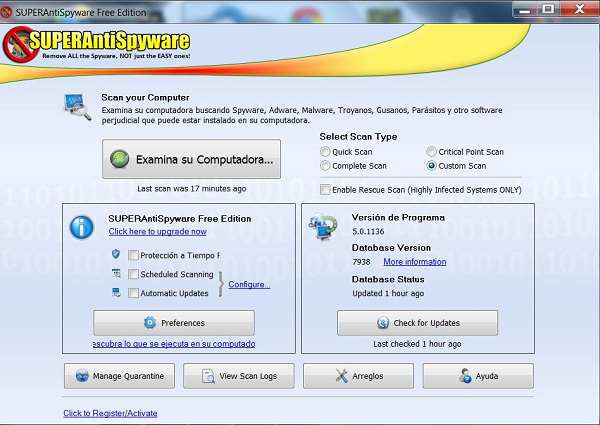Select the Critical Point Scan option

click(431, 152)
